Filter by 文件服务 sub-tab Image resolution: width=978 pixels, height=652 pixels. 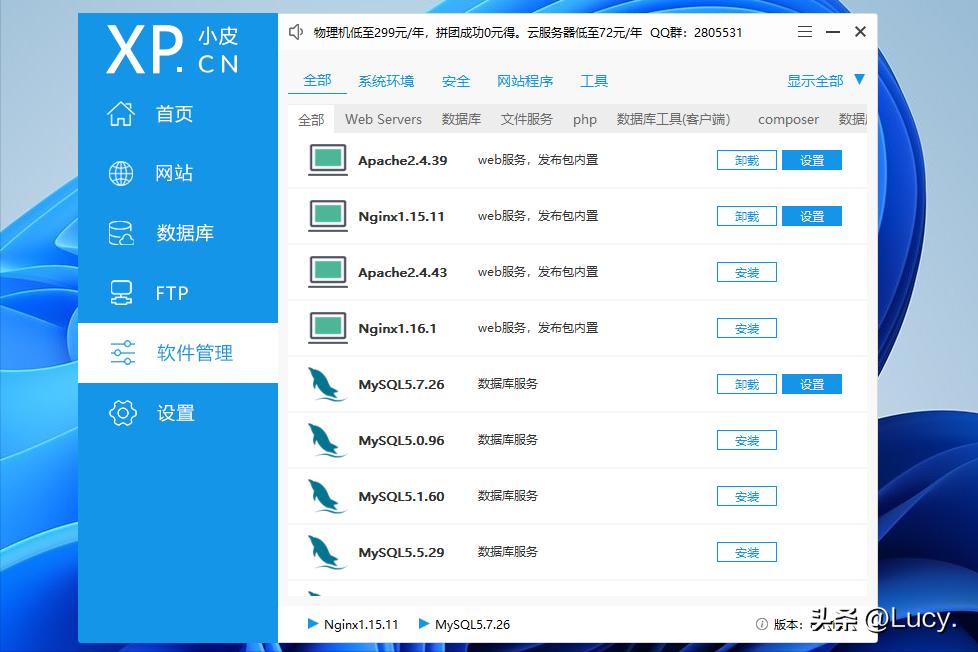(x=527, y=119)
